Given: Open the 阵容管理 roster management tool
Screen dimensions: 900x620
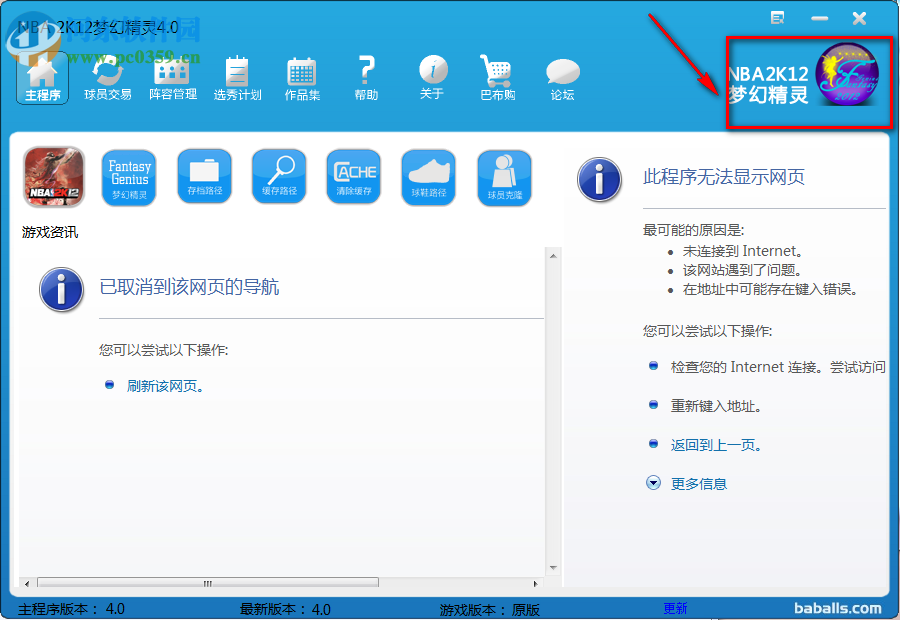Looking at the screenshot, I should (173, 78).
